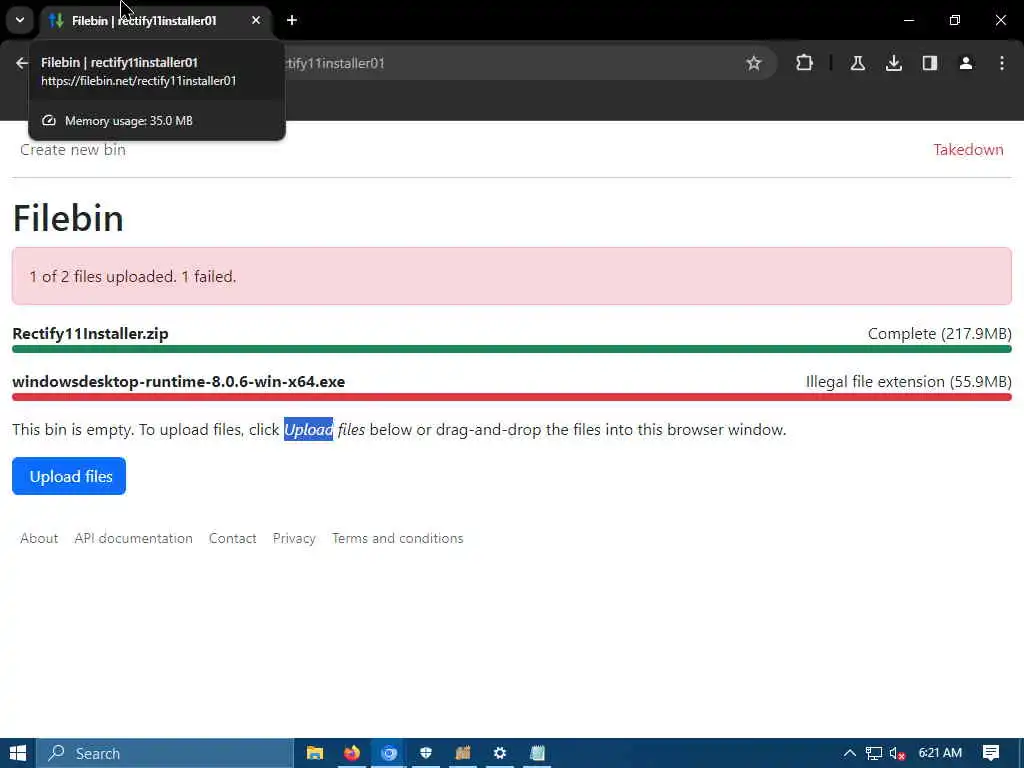The height and width of the screenshot is (768, 1024).
Task: Launch Firefox from the taskbar
Action: click(x=351, y=753)
